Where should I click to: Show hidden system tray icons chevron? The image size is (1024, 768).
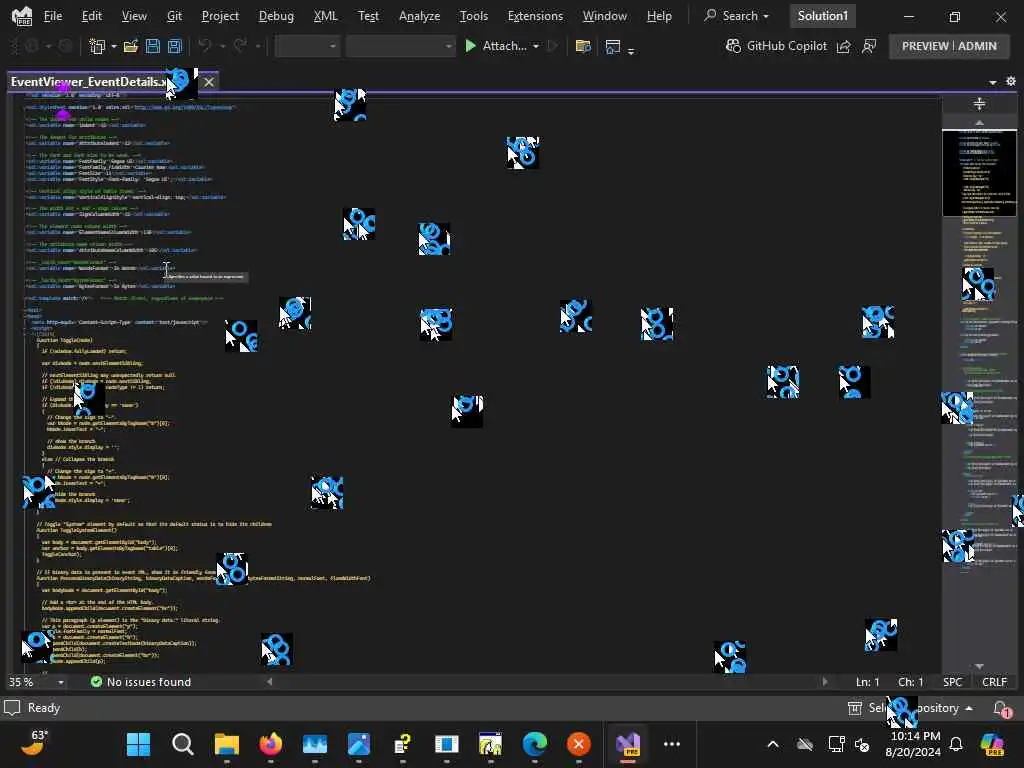point(773,744)
